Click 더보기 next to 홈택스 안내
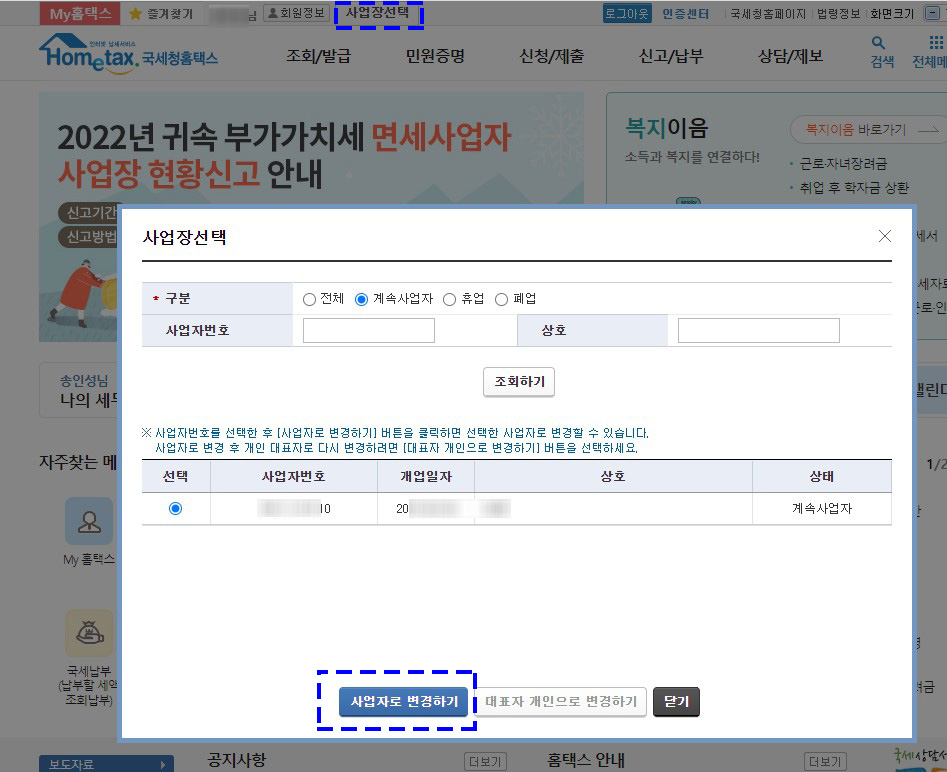This screenshot has width=947, height=772. coord(825,762)
